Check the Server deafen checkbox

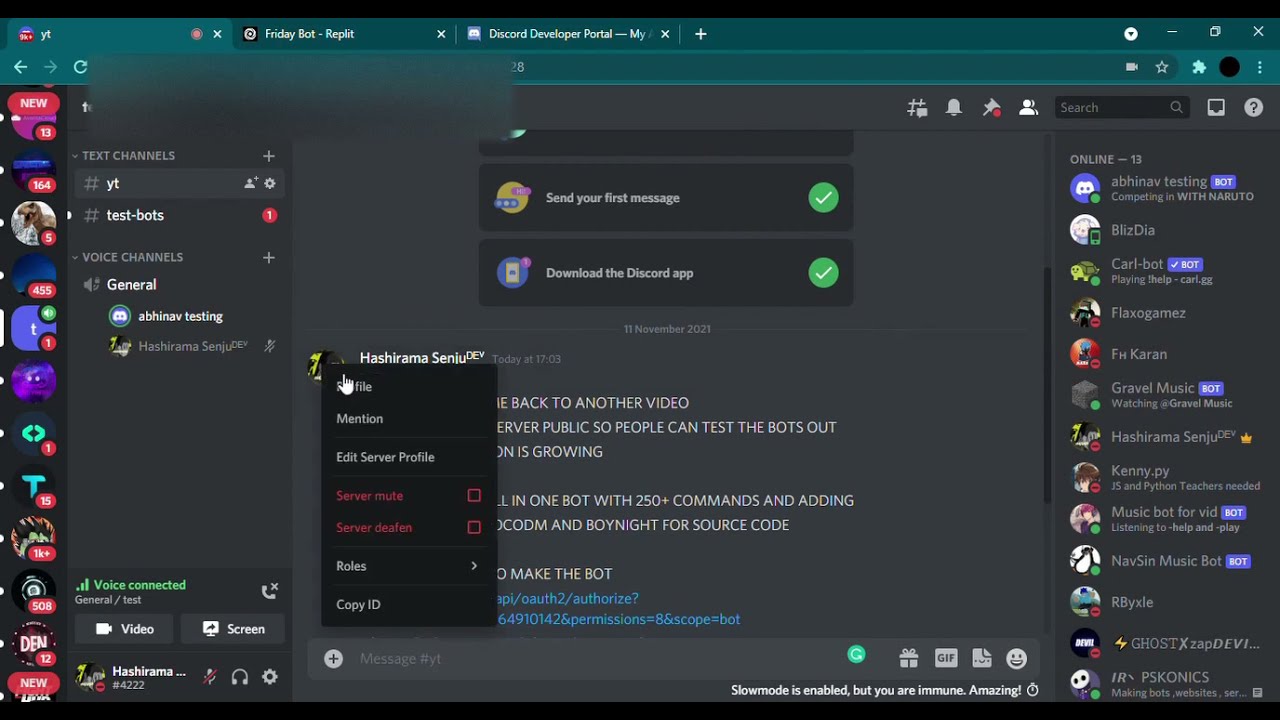[x=474, y=528]
